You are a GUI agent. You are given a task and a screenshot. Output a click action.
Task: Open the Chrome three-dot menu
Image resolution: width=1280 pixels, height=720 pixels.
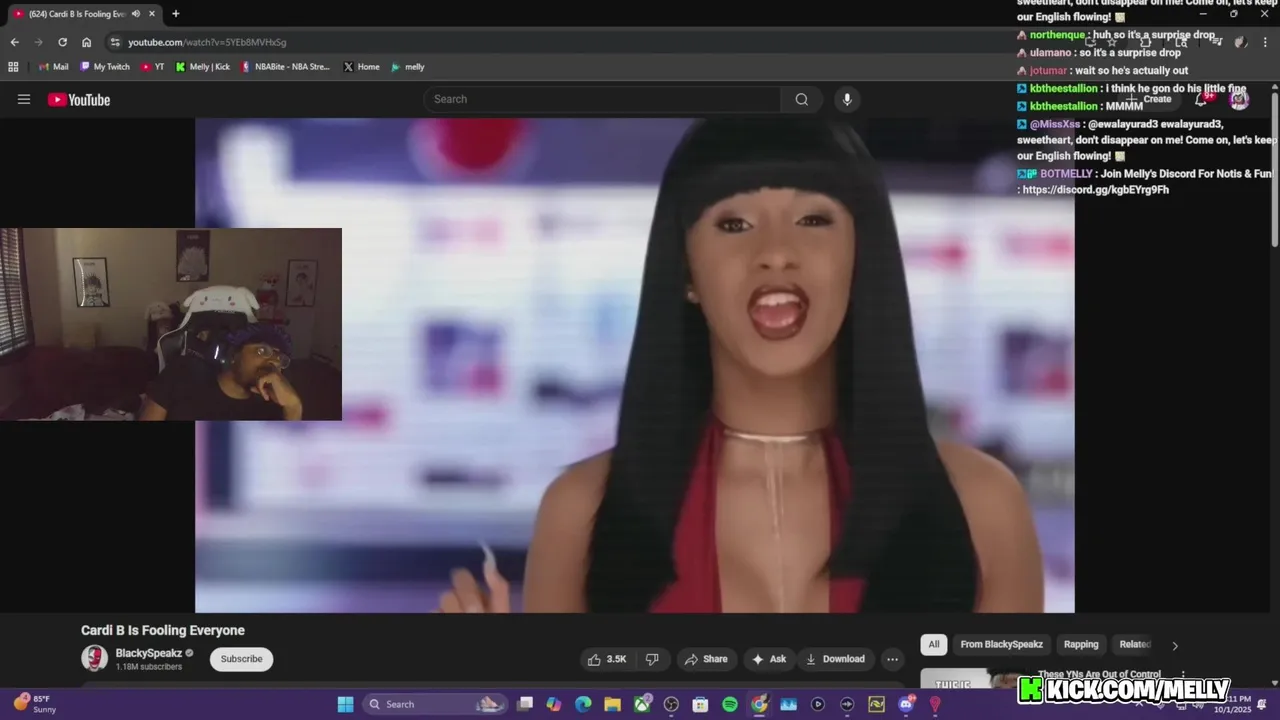pos(1265,42)
